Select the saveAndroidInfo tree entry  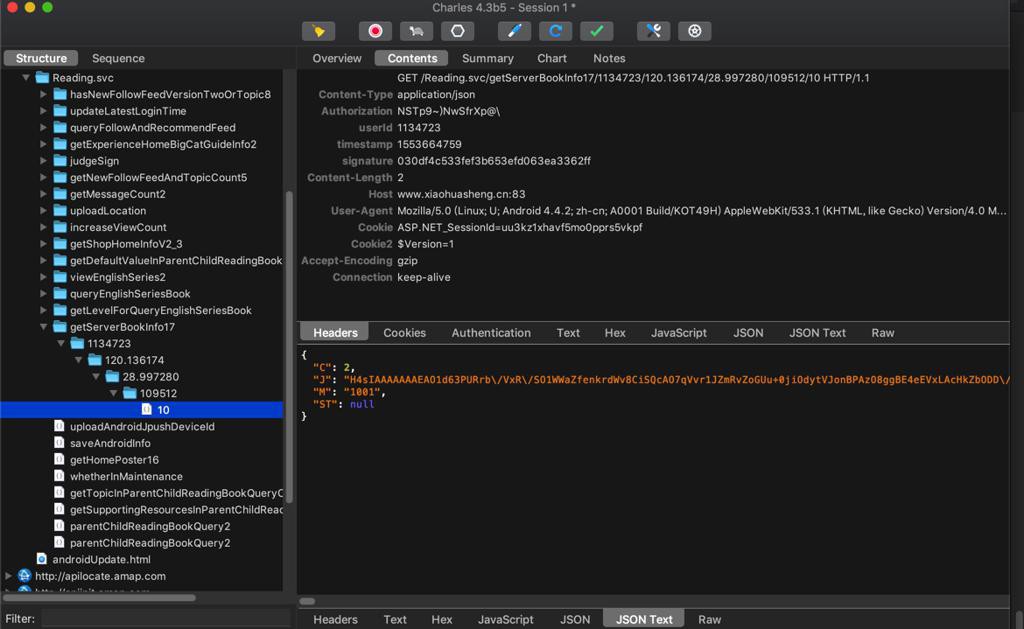110,443
